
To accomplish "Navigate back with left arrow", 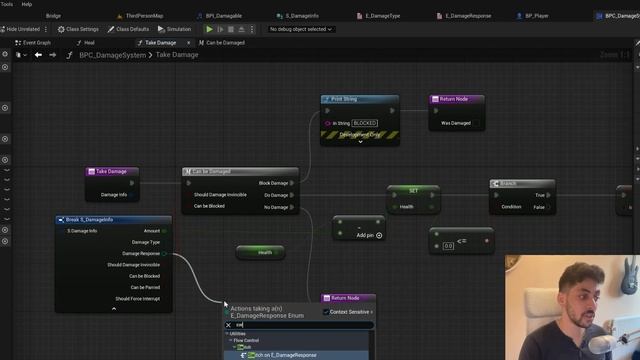I will [38, 55].
